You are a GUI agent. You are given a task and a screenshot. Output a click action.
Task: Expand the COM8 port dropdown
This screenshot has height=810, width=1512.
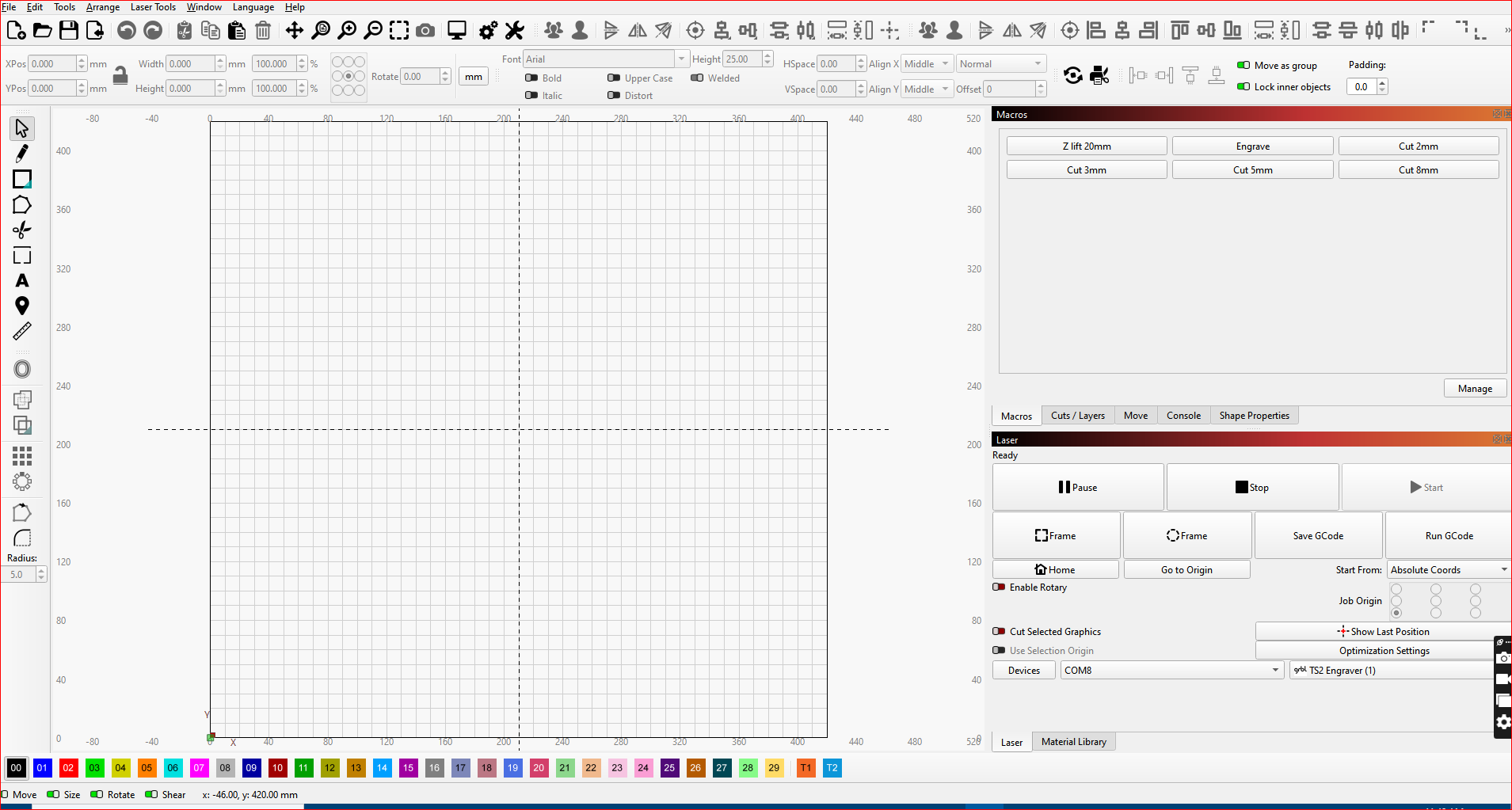1171,671
